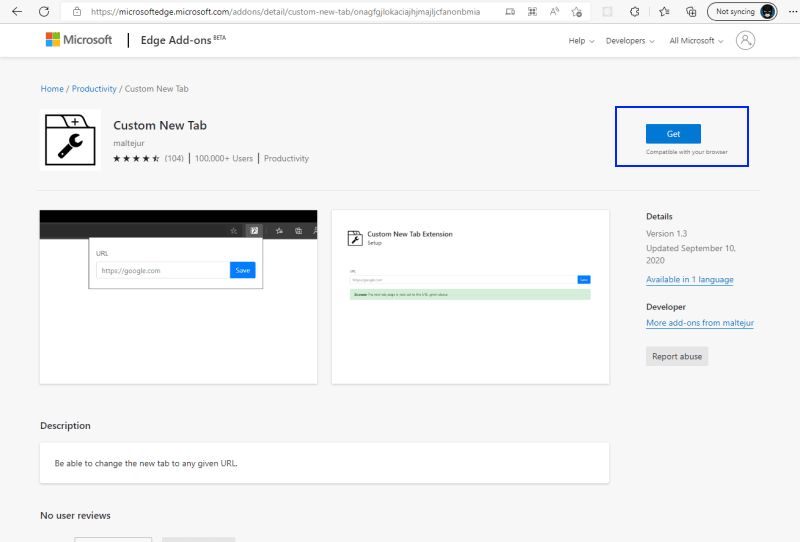Screen dimensions: 800x542
Task: Click the Version 1.3 text
Action: click(x=666, y=234)
